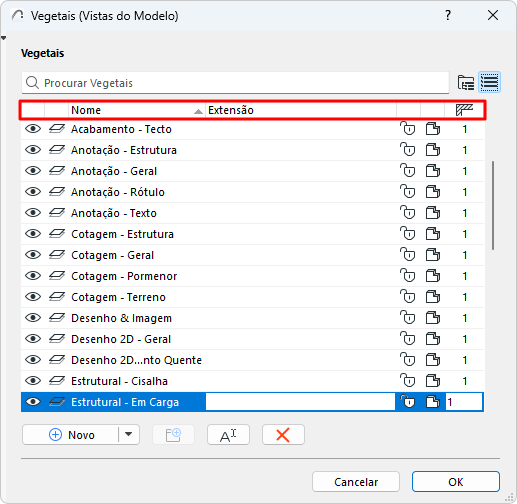Select the Anotação - Rótulo layer name
517x504 pixels.
[118, 192]
